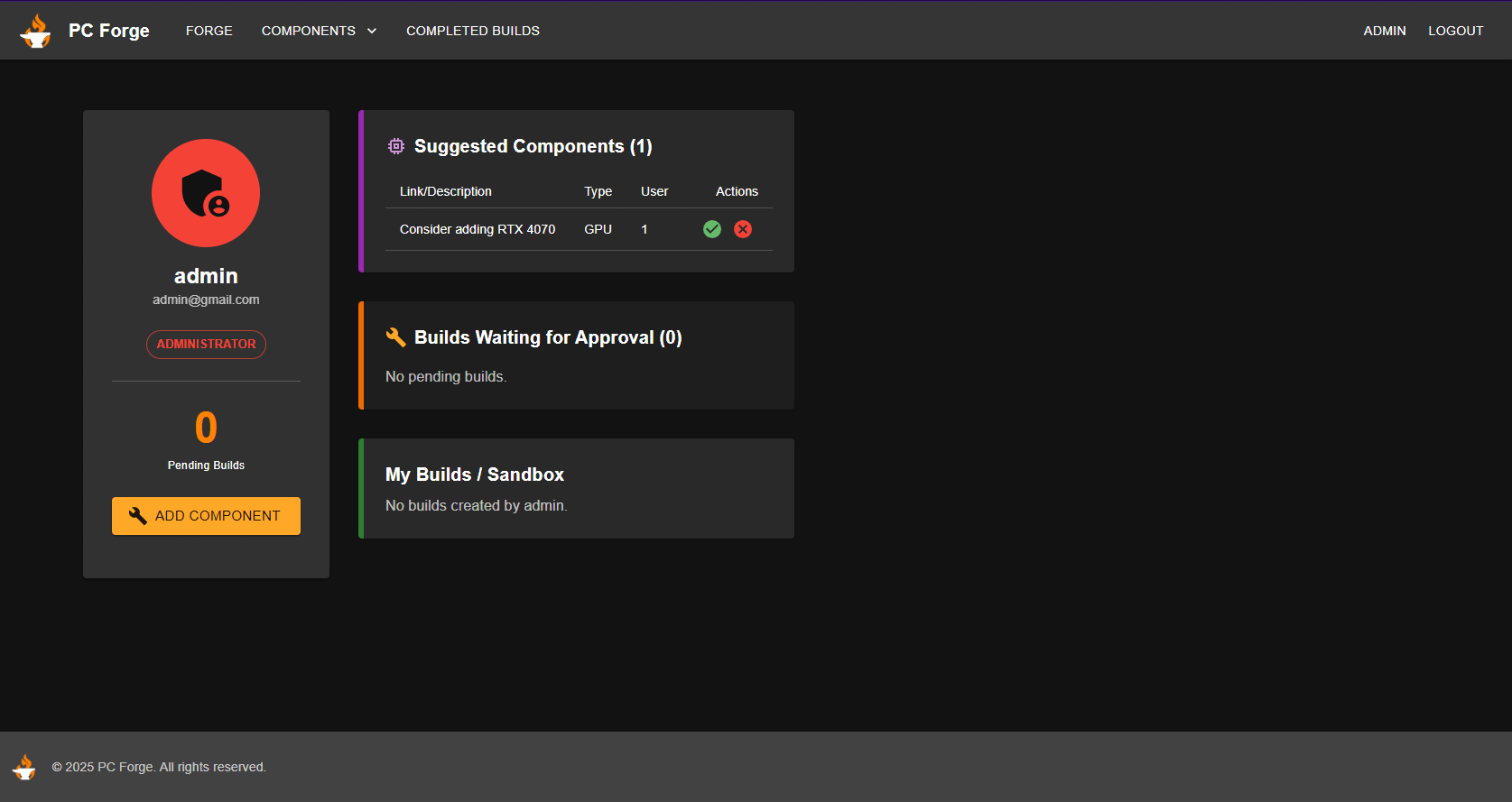Open Completed Builds page
The height and width of the screenshot is (802, 1512).
pos(472,31)
